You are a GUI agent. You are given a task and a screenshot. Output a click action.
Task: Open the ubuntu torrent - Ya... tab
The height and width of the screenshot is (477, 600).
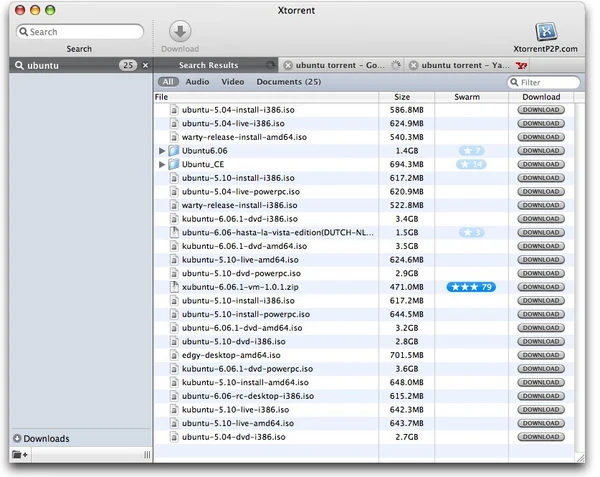pos(465,65)
